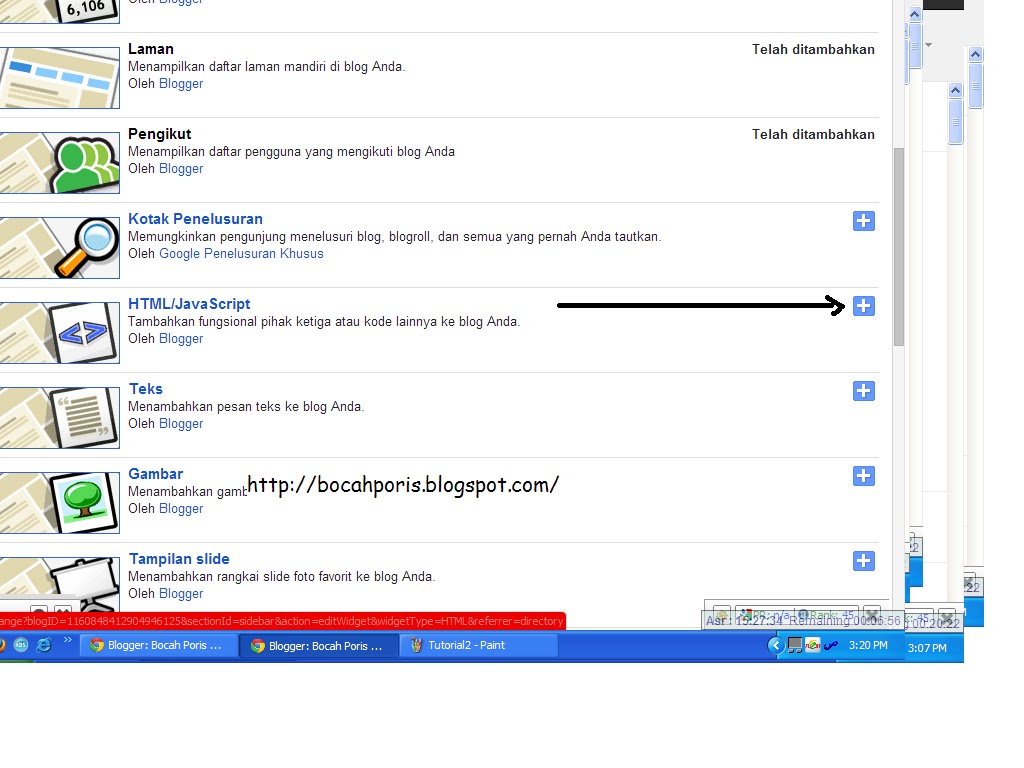Add the Tampilan slide gadget via plus icon
Image resolution: width=1024 pixels, height=768 pixels.
863,560
